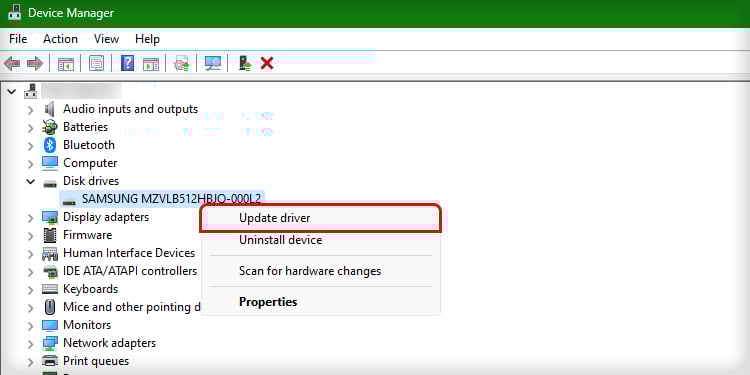Click the Monitors category icon
750x375 pixels.
coord(50,325)
